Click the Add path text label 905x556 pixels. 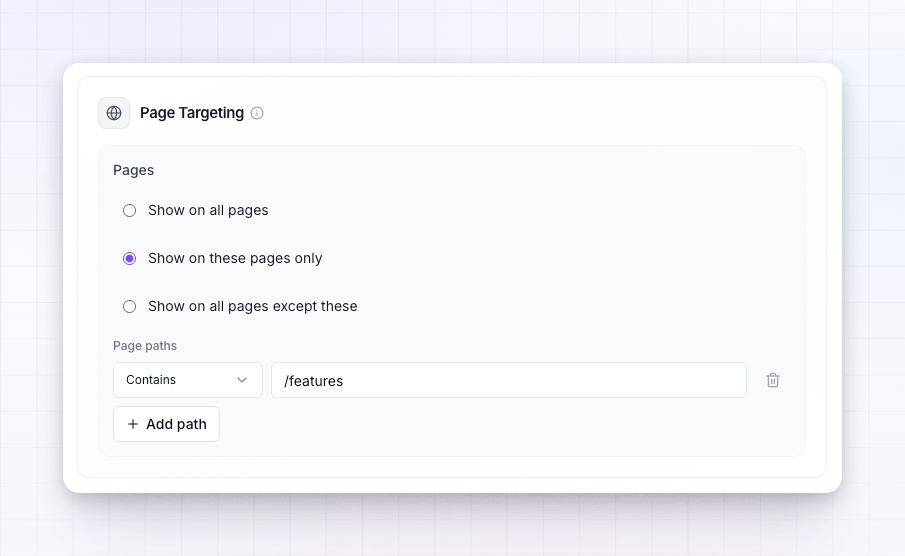tap(176, 424)
